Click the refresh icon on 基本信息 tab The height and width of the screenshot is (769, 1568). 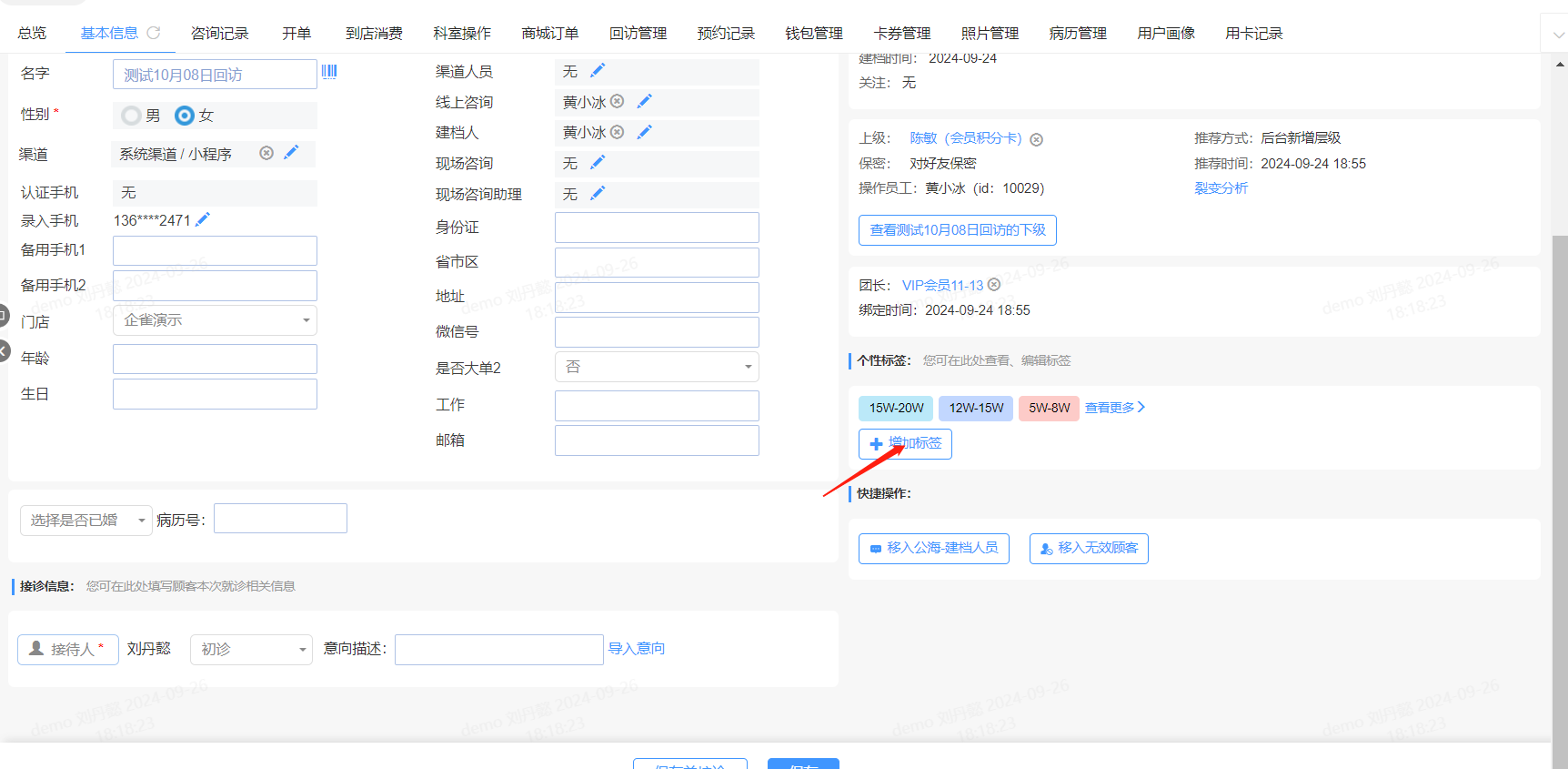click(154, 33)
